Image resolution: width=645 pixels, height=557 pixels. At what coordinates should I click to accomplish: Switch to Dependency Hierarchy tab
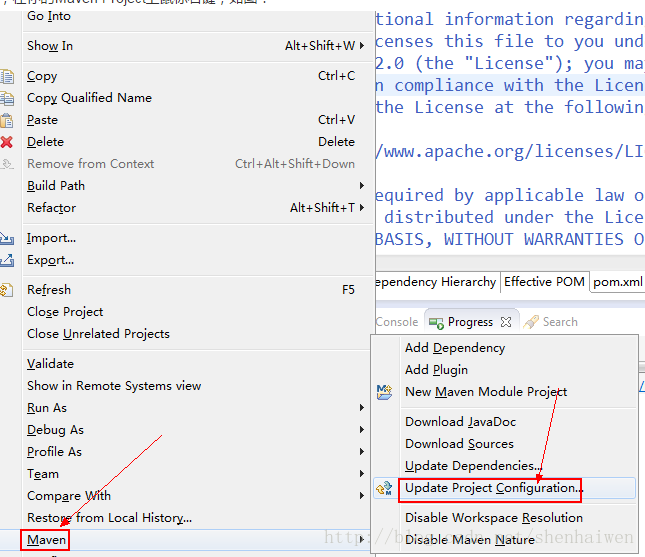pos(438,282)
